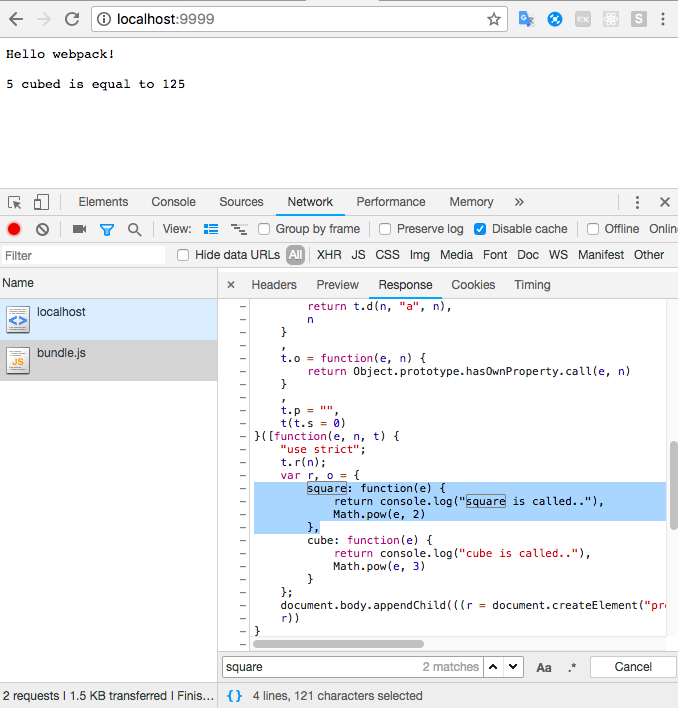The image size is (678, 708).
Task: Click the inspect element picker icon
Action: [16, 202]
